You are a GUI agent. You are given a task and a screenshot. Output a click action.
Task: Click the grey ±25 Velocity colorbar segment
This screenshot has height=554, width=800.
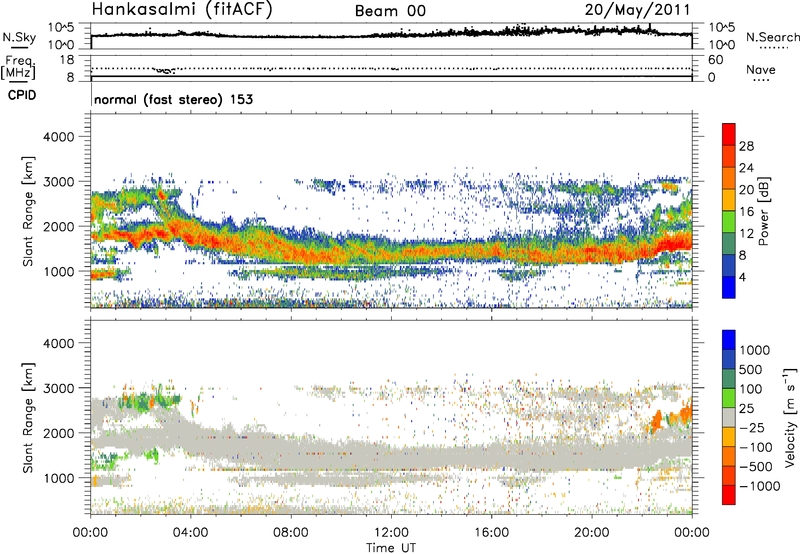pyautogui.click(x=729, y=417)
